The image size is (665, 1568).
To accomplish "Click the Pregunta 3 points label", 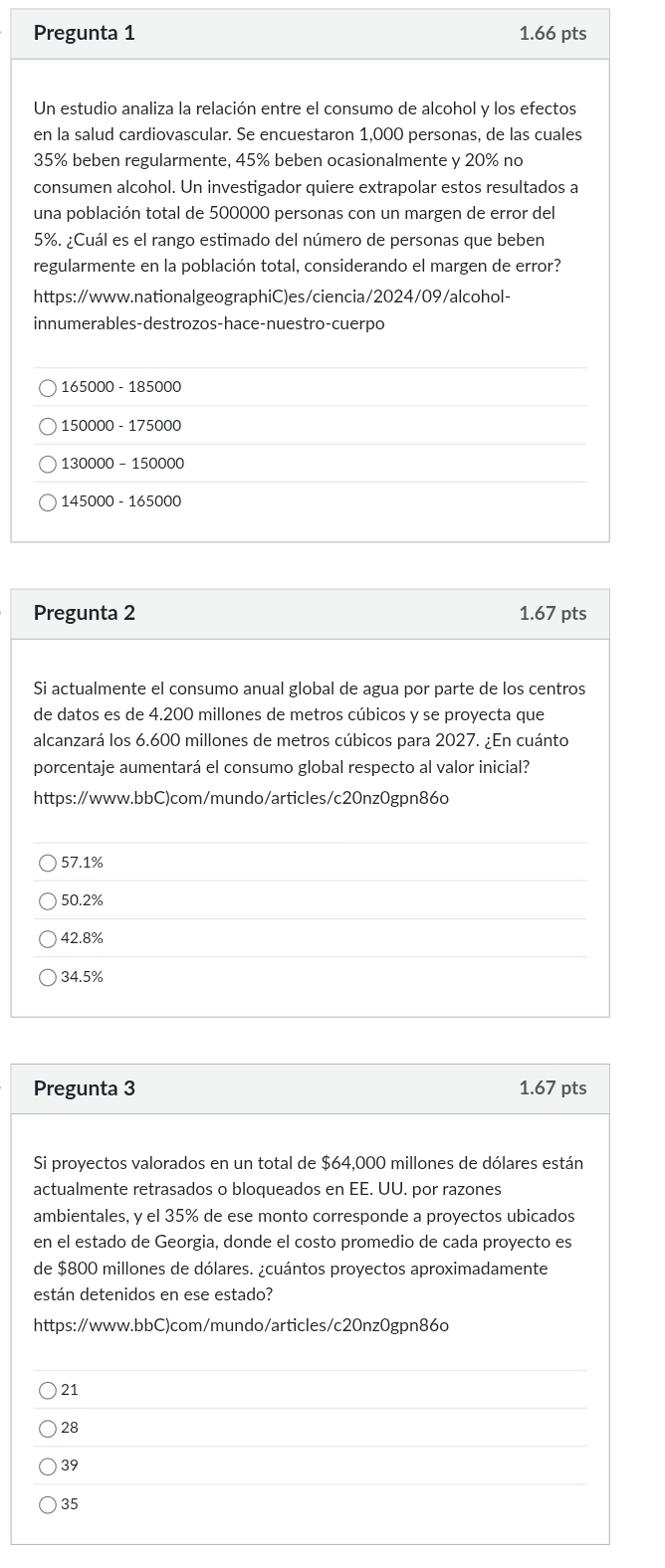I will [x=553, y=1088].
